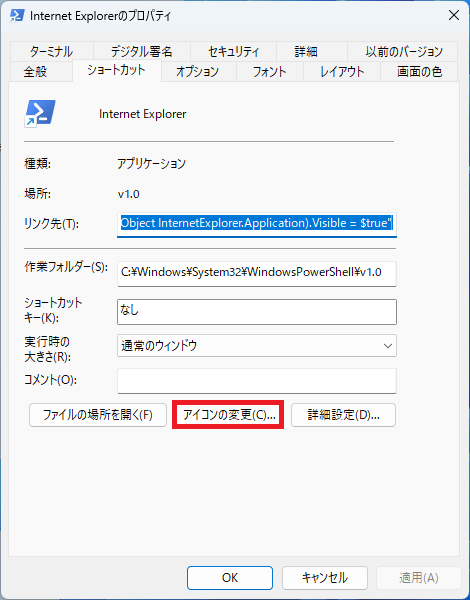This screenshot has height=600, width=470.
Task: Click the PowerShell shortcut icon beside Internet Explorer name
Action: click(40, 114)
